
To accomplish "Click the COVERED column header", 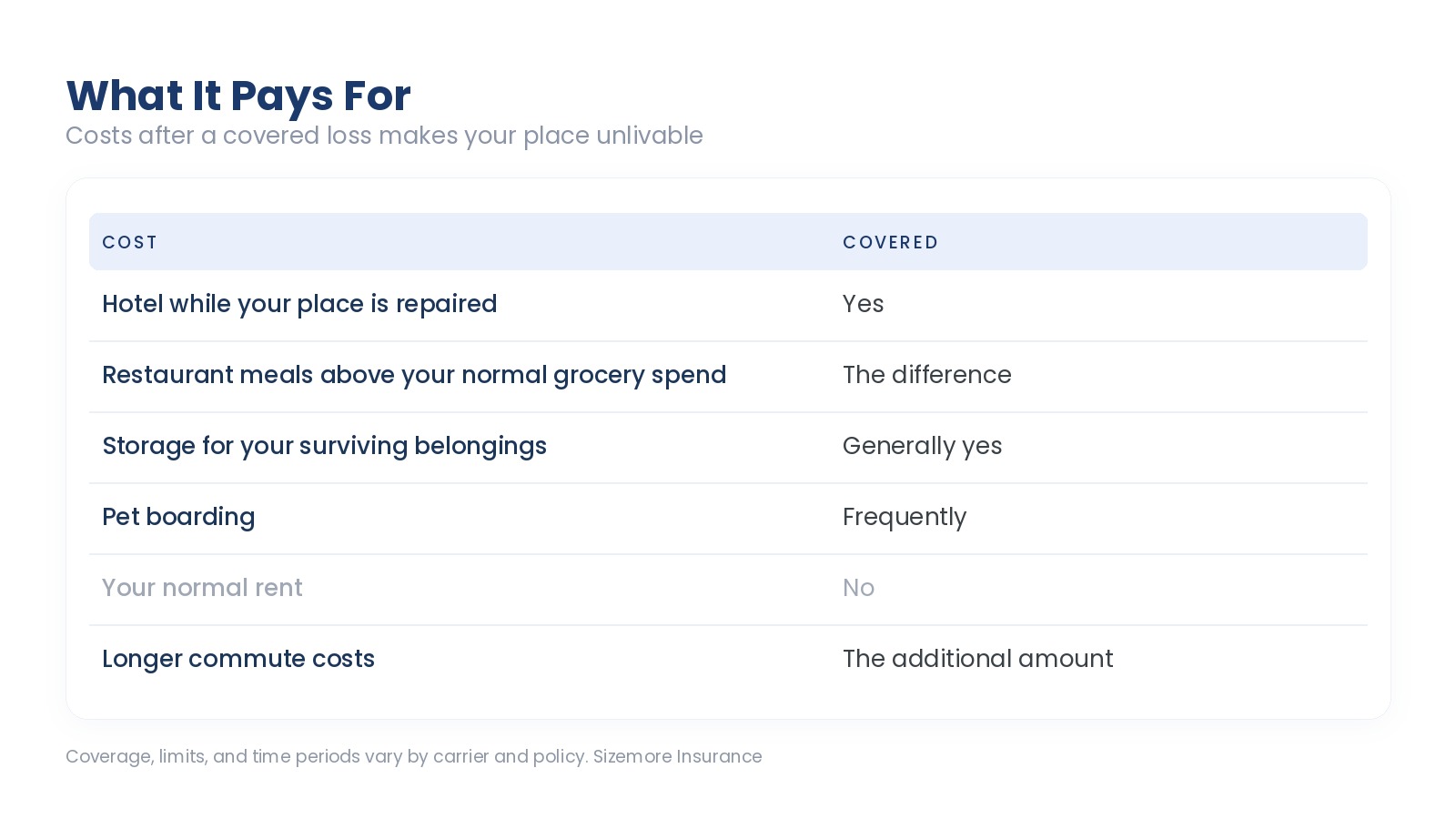I will pyautogui.click(x=890, y=242).
